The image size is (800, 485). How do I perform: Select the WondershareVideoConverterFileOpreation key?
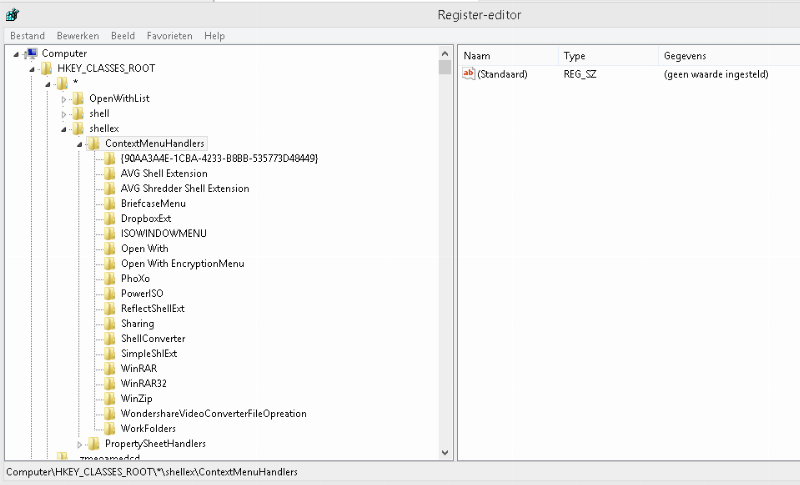[213, 413]
